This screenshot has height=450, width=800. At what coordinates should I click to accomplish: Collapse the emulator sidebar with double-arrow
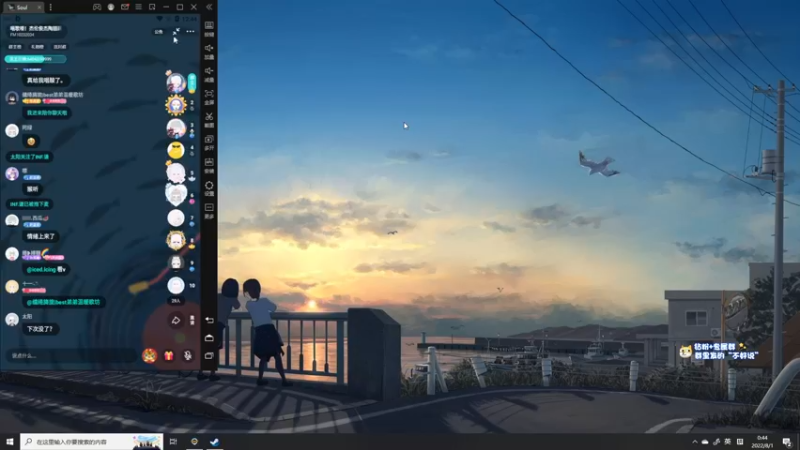[209, 7]
